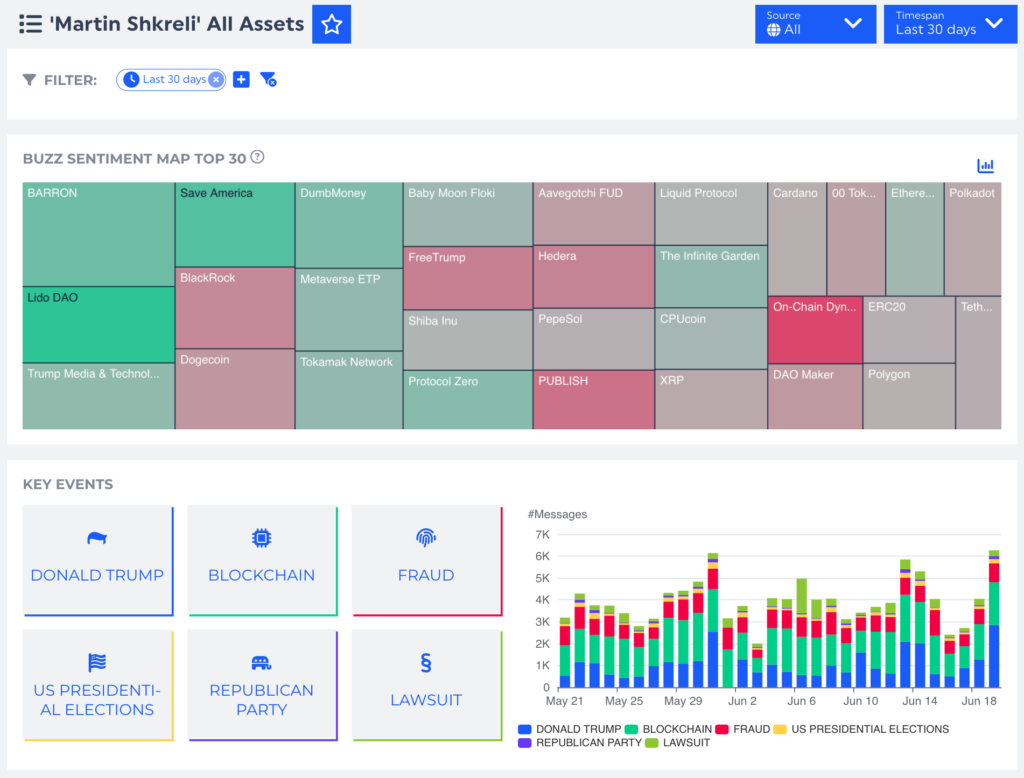Image resolution: width=1024 pixels, height=778 pixels.
Task: Open the Fraud key event card
Action: [426, 561]
